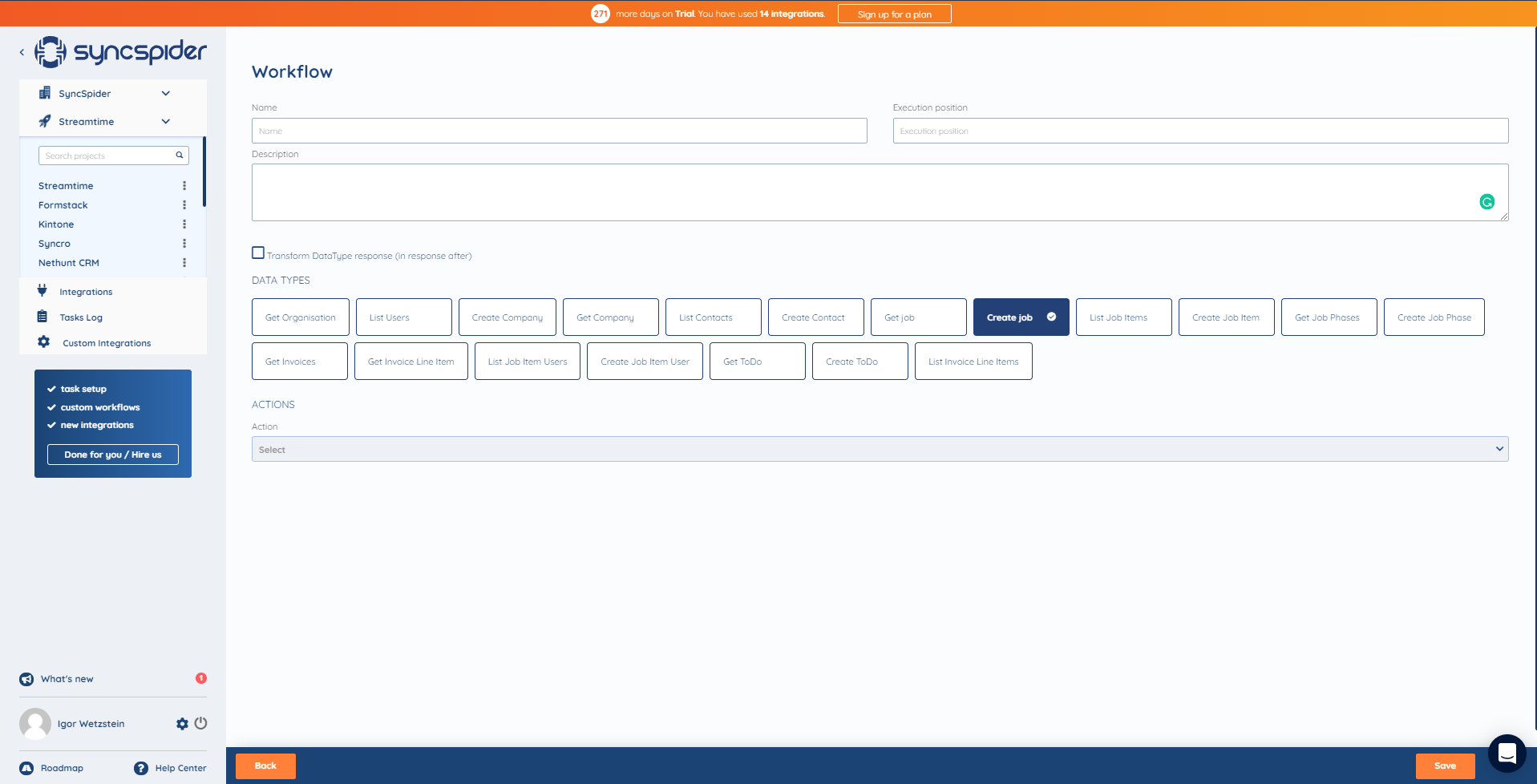Viewport: 1537px width, 784px height.
Task: Open the Help Center link
Action: [180, 768]
